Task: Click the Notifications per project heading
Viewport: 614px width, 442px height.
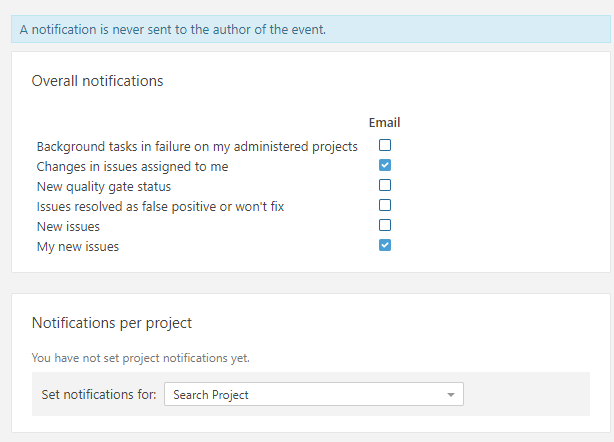Action: coord(111,323)
